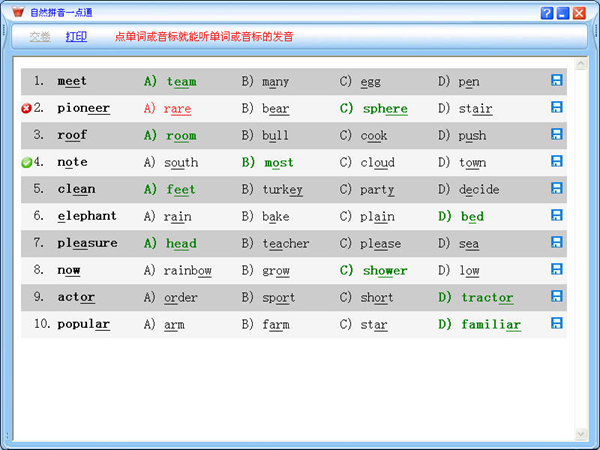The image size is (600, 450).
Task: Click the option word south
Action: [181, 163]
